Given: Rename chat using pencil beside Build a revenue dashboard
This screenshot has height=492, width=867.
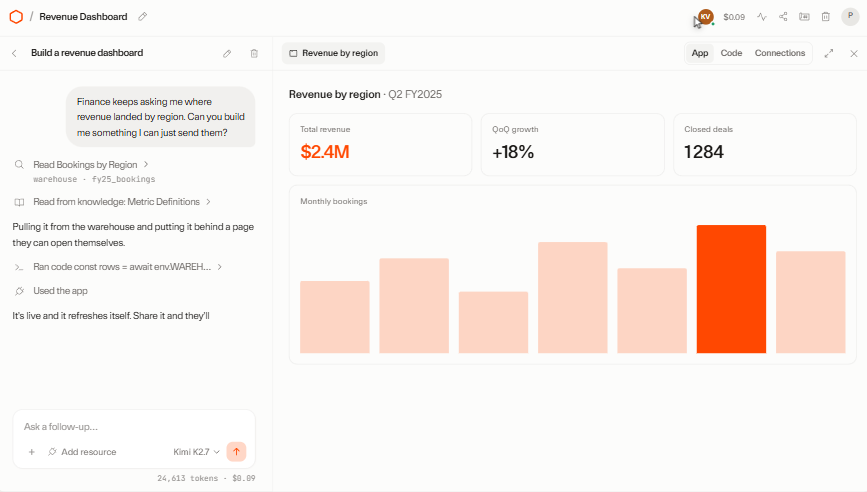Looking at the screenshot, I should point(227,54).
